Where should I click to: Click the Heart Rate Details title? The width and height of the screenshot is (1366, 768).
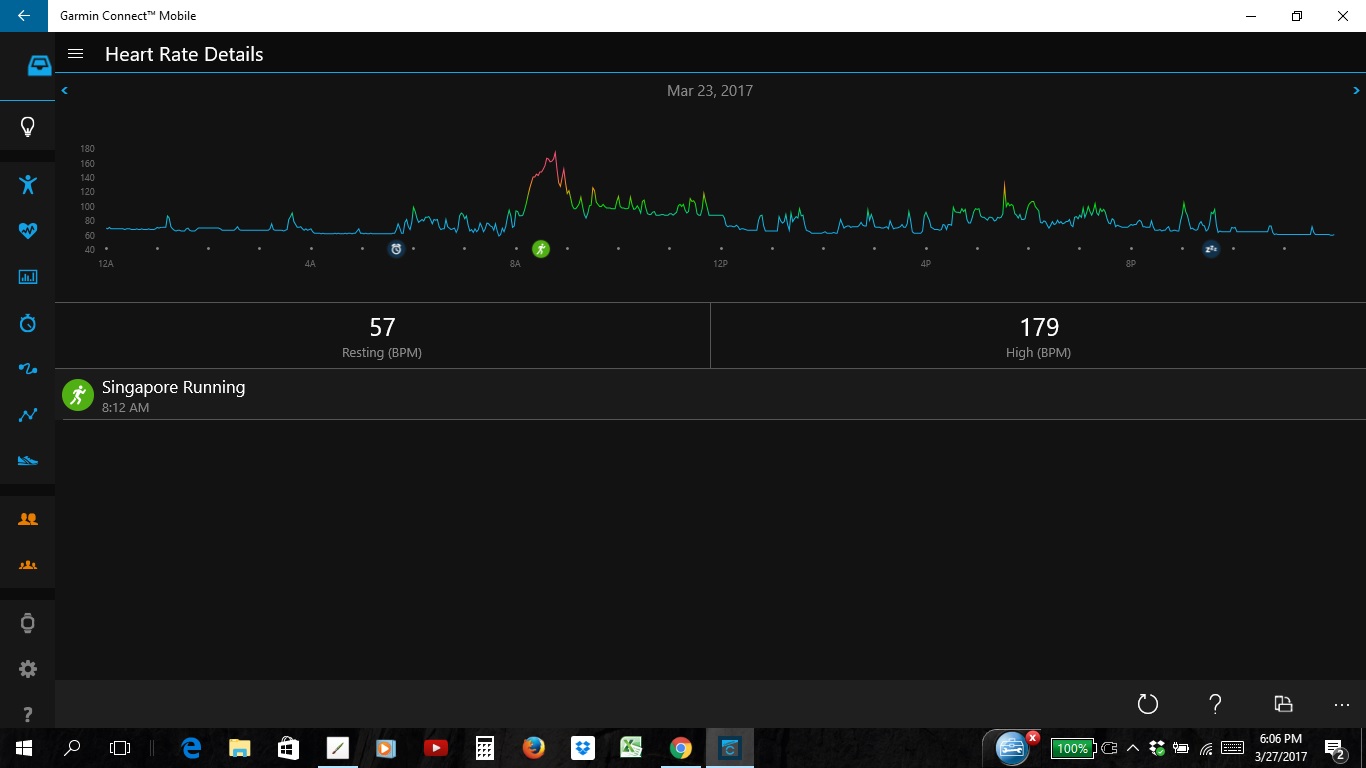(x=184, y=54)
